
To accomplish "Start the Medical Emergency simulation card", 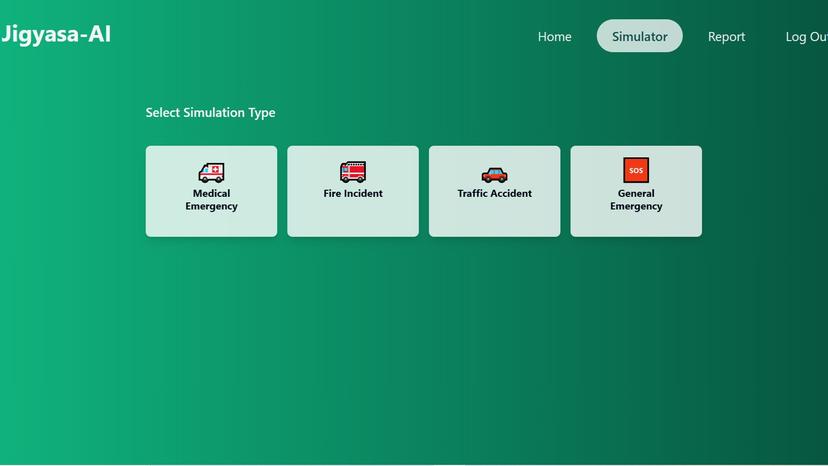I will coord(211,222).
